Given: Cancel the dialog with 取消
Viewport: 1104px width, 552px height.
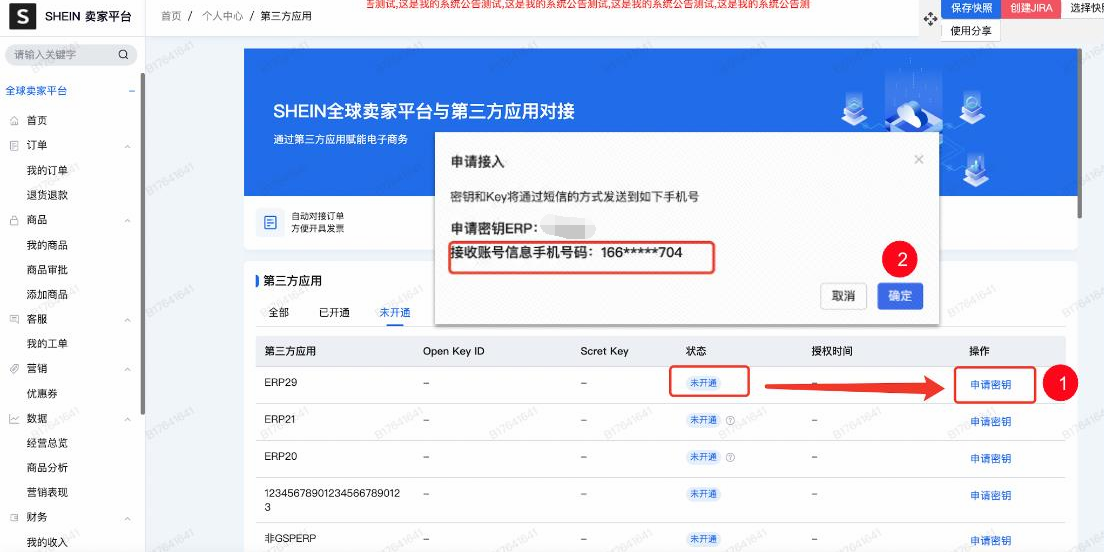Looking at the screenshot, I should coord(843,296).
